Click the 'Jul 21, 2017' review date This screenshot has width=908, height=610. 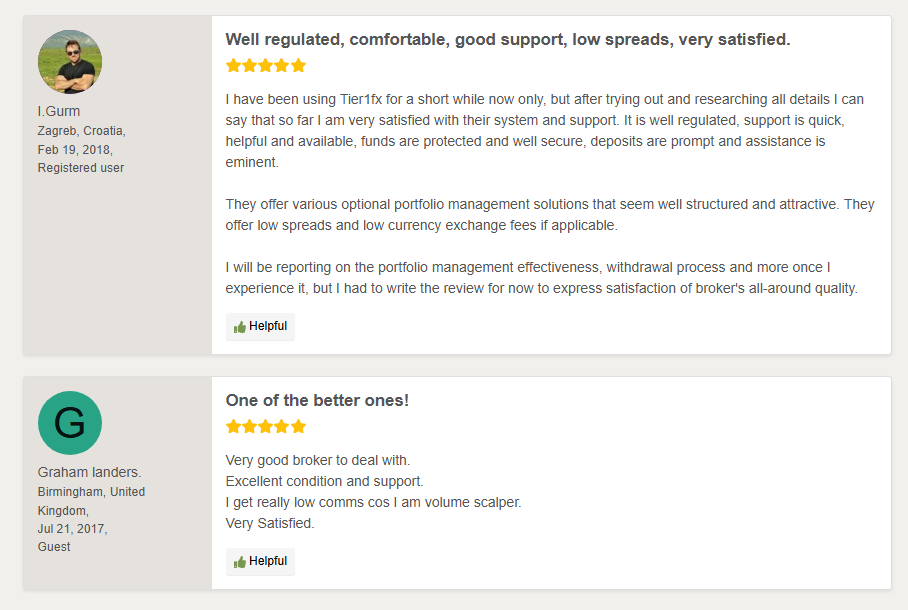(72, 529)
